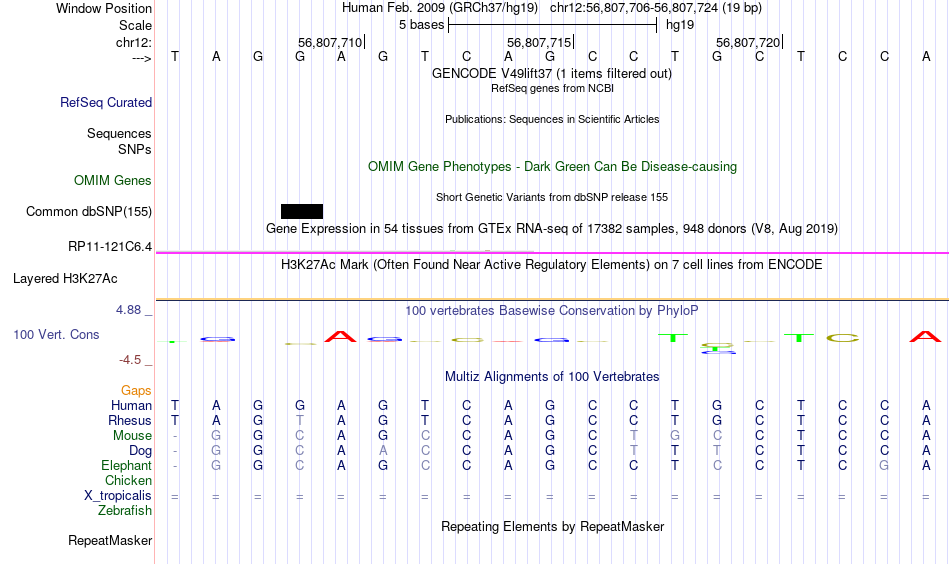Click position marker 56,807,720
Image resolution: width=950 pixels, height=564 pixels.
[749, 42]
